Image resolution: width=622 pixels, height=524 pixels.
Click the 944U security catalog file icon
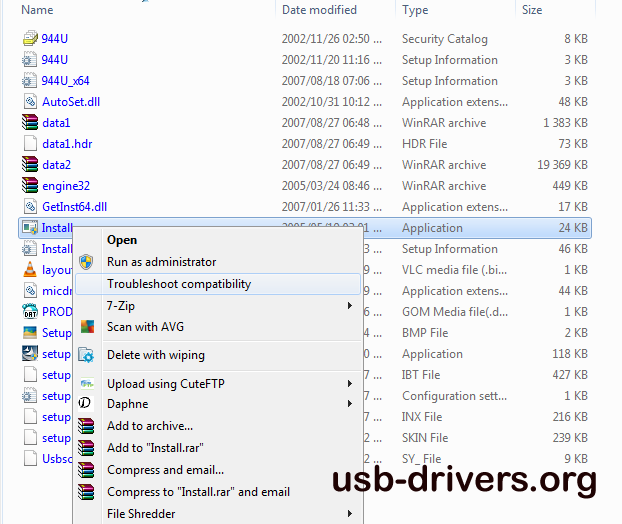[x=30, y=38]
